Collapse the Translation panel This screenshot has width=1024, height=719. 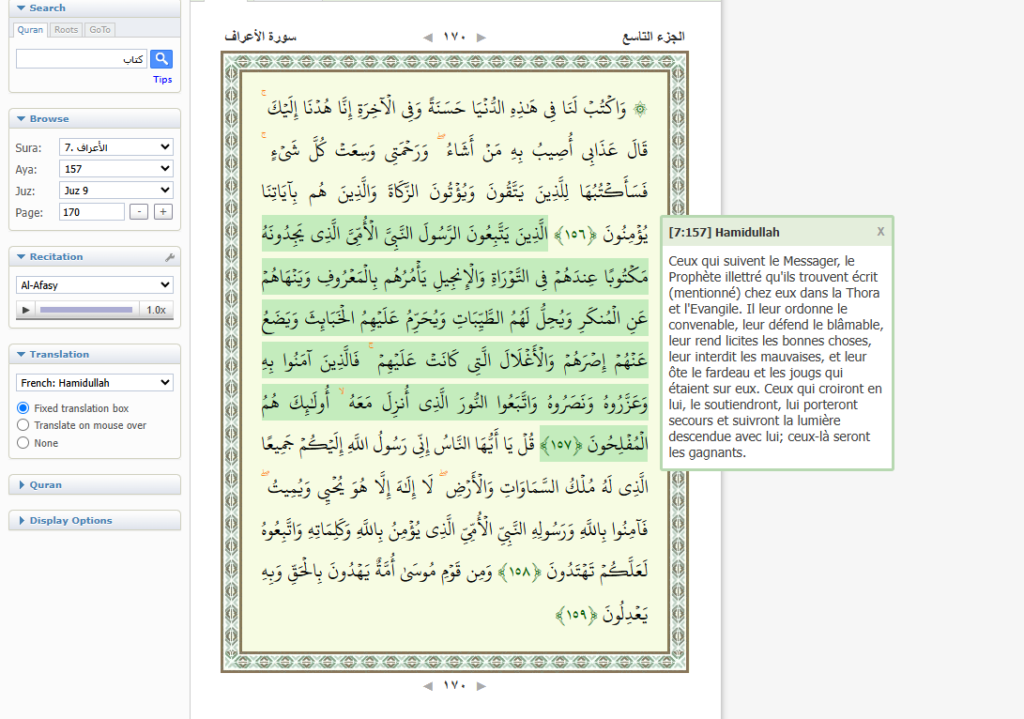(53, 354)
